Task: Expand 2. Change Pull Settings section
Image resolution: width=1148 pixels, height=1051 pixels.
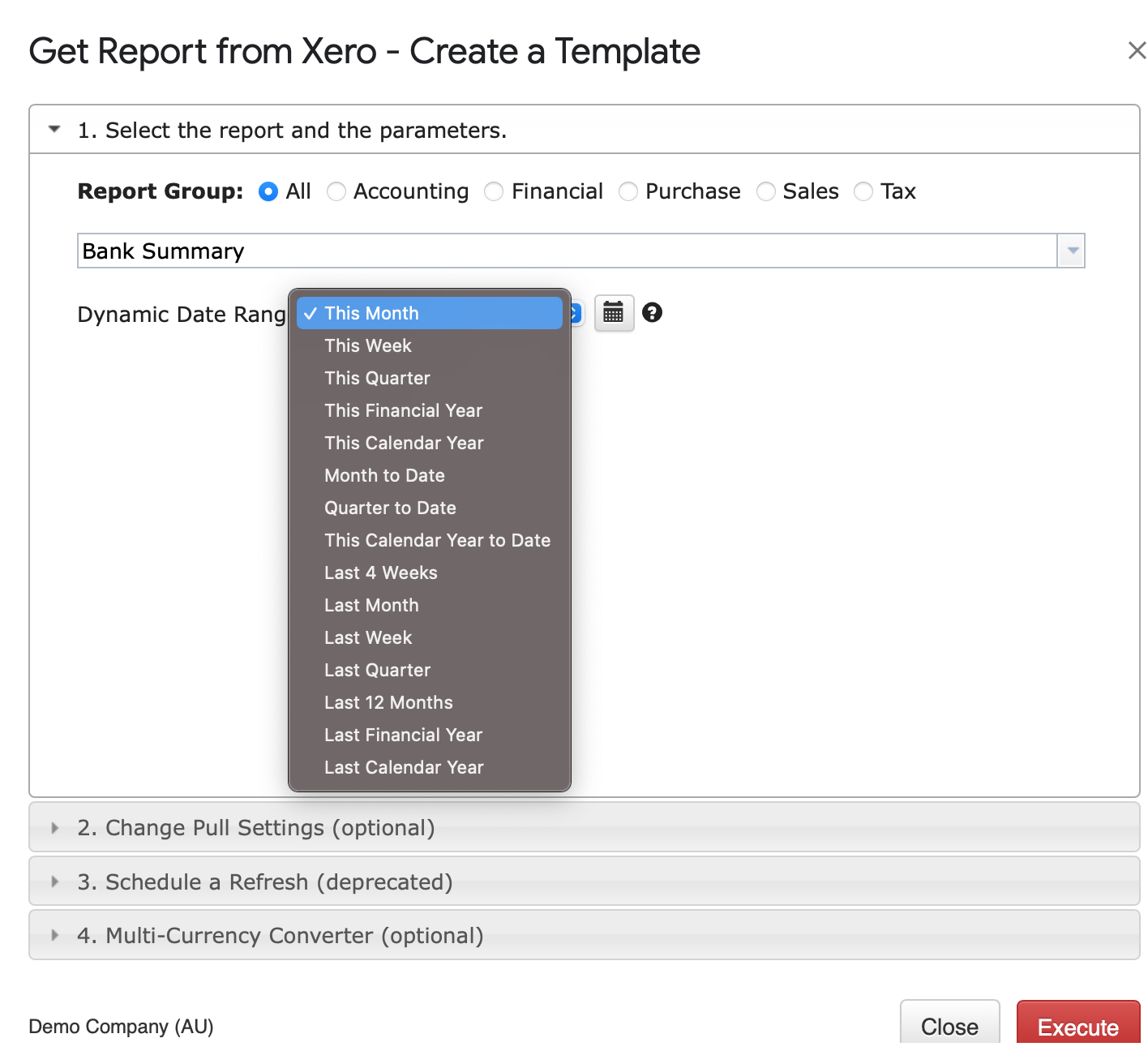Action: (585, 827)
